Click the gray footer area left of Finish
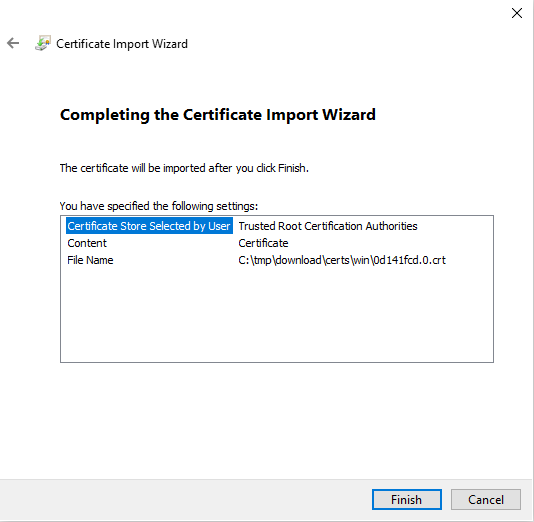 click(184, 500)
